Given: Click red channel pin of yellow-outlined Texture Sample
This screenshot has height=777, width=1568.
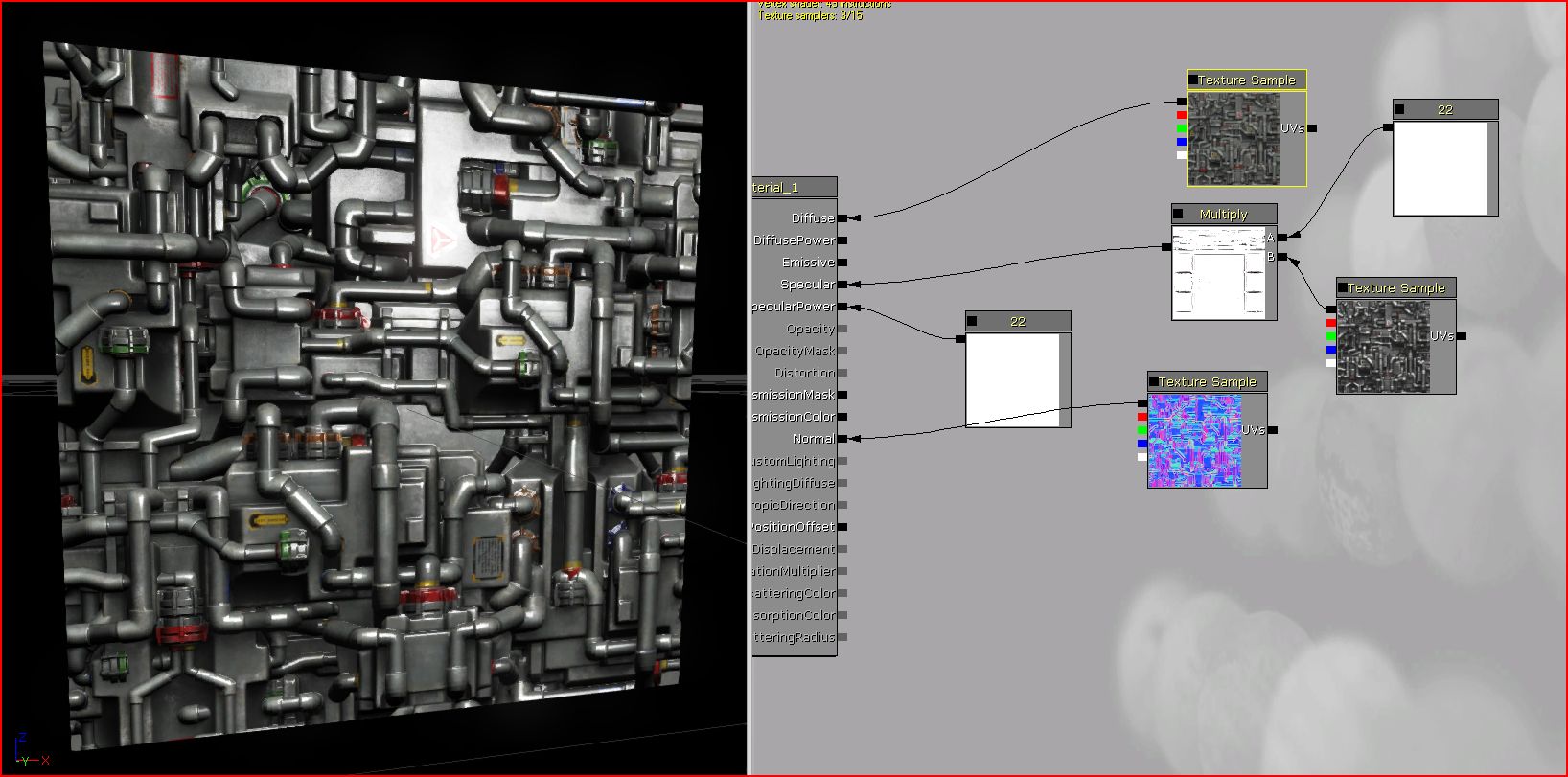Looking at the screenshot, I should coord(1182,115).
